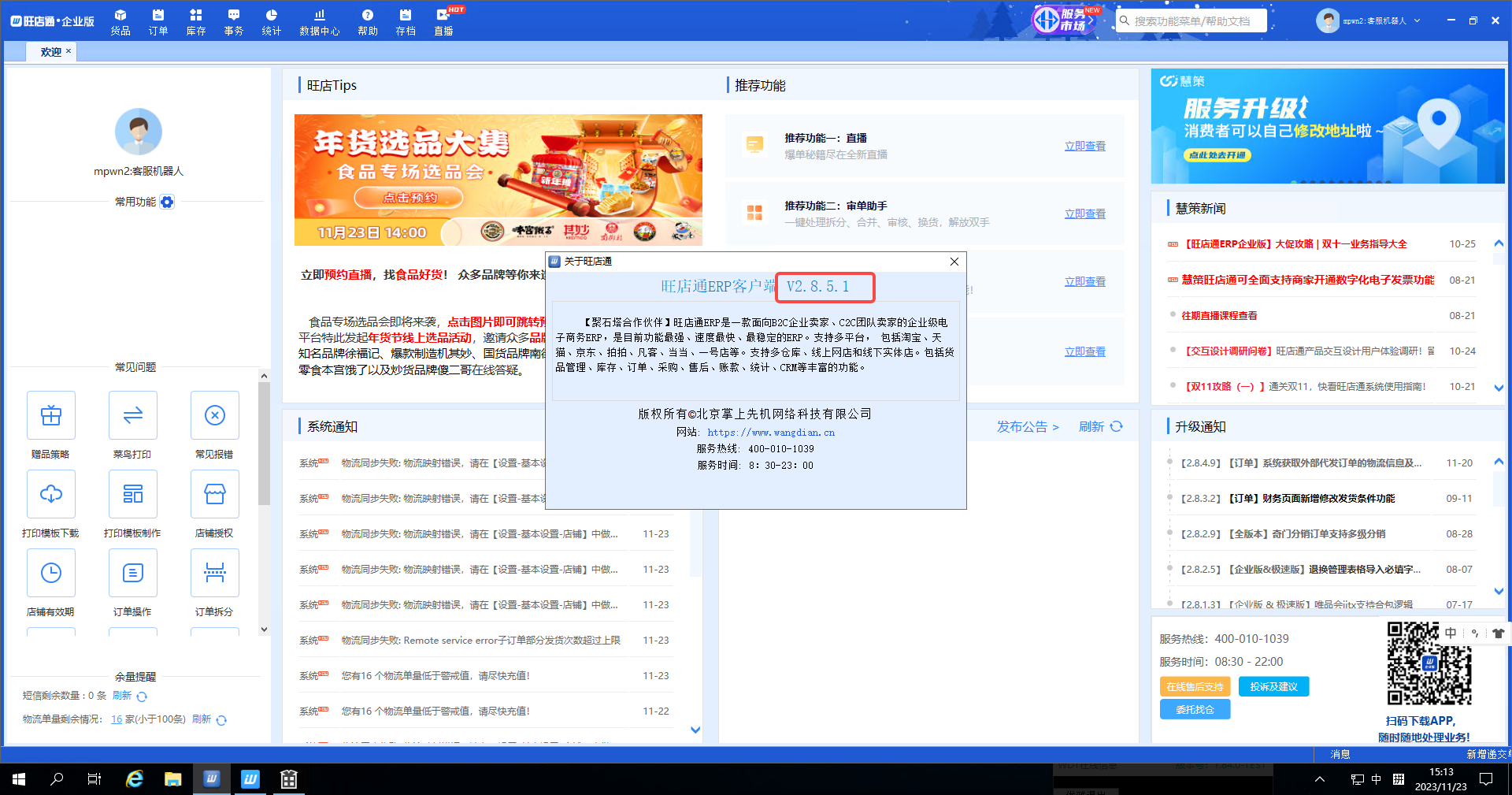Open the 打印模板制作 shortcut icon

click(133, 494)
